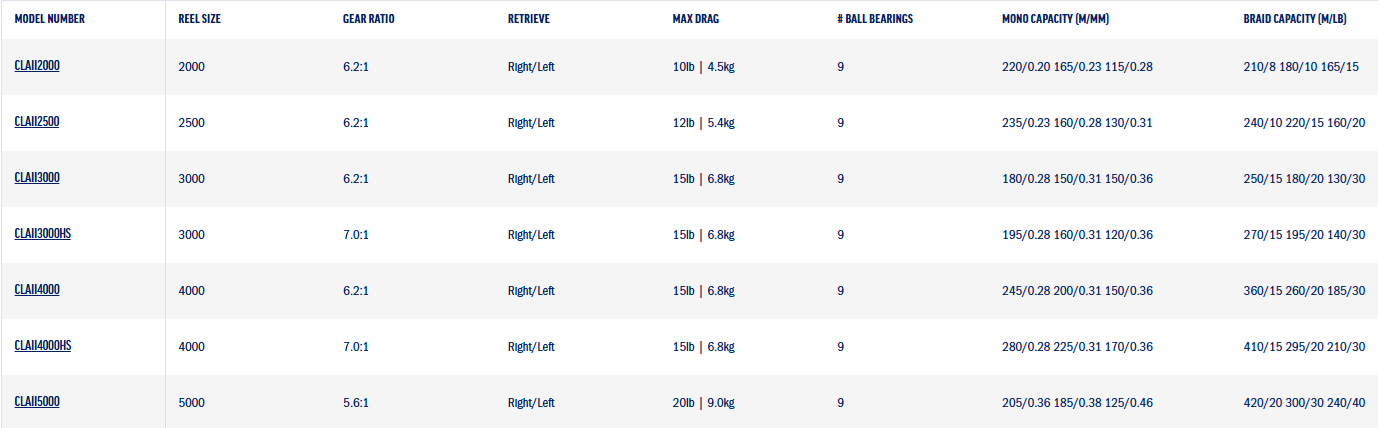
Task: Open the CLAII2000 model link
Action: click(x=38, y=65)
